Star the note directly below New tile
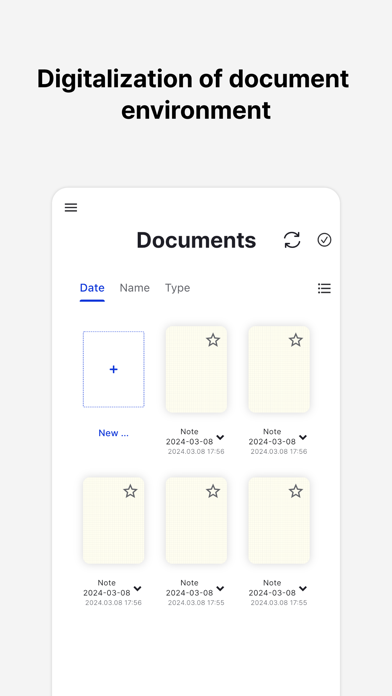The width and height of the screenshot is (392, 696). [130, 491]
